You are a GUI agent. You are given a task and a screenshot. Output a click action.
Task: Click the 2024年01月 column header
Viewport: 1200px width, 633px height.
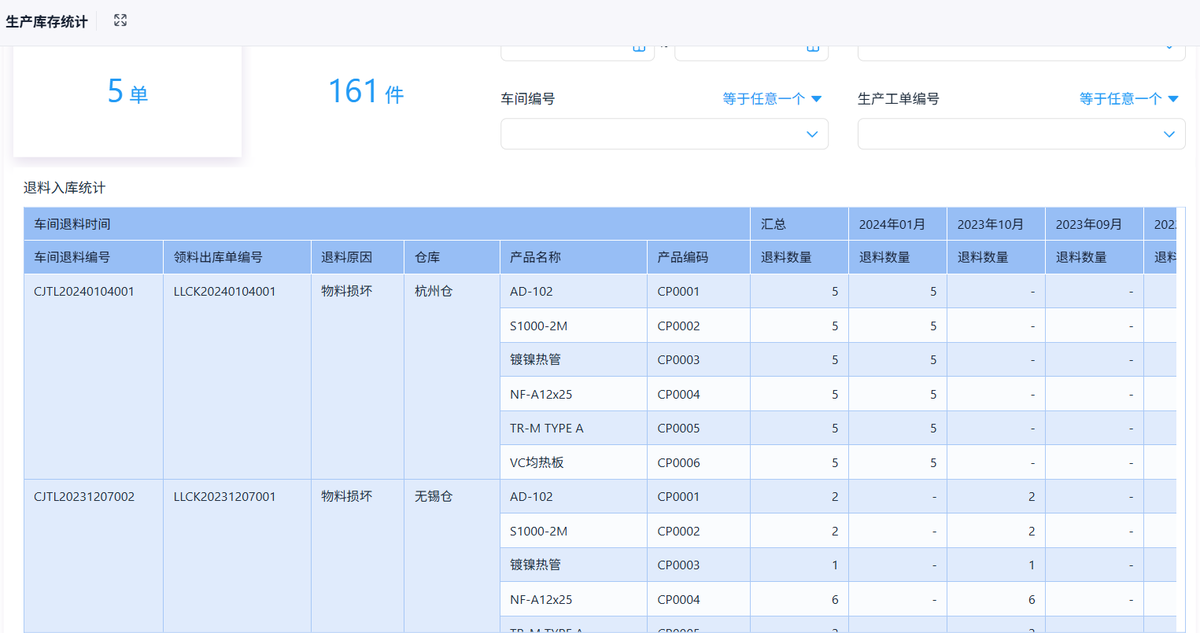(892, 224)
